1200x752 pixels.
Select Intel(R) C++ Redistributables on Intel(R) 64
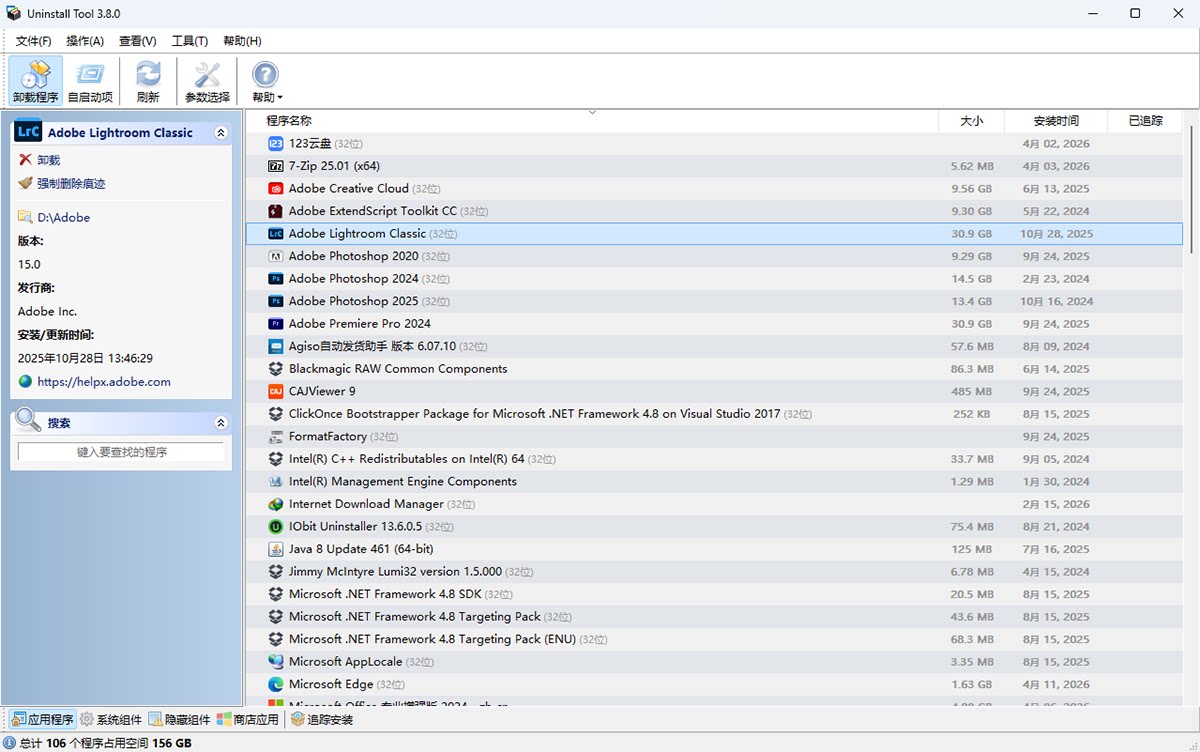point(714,459)
